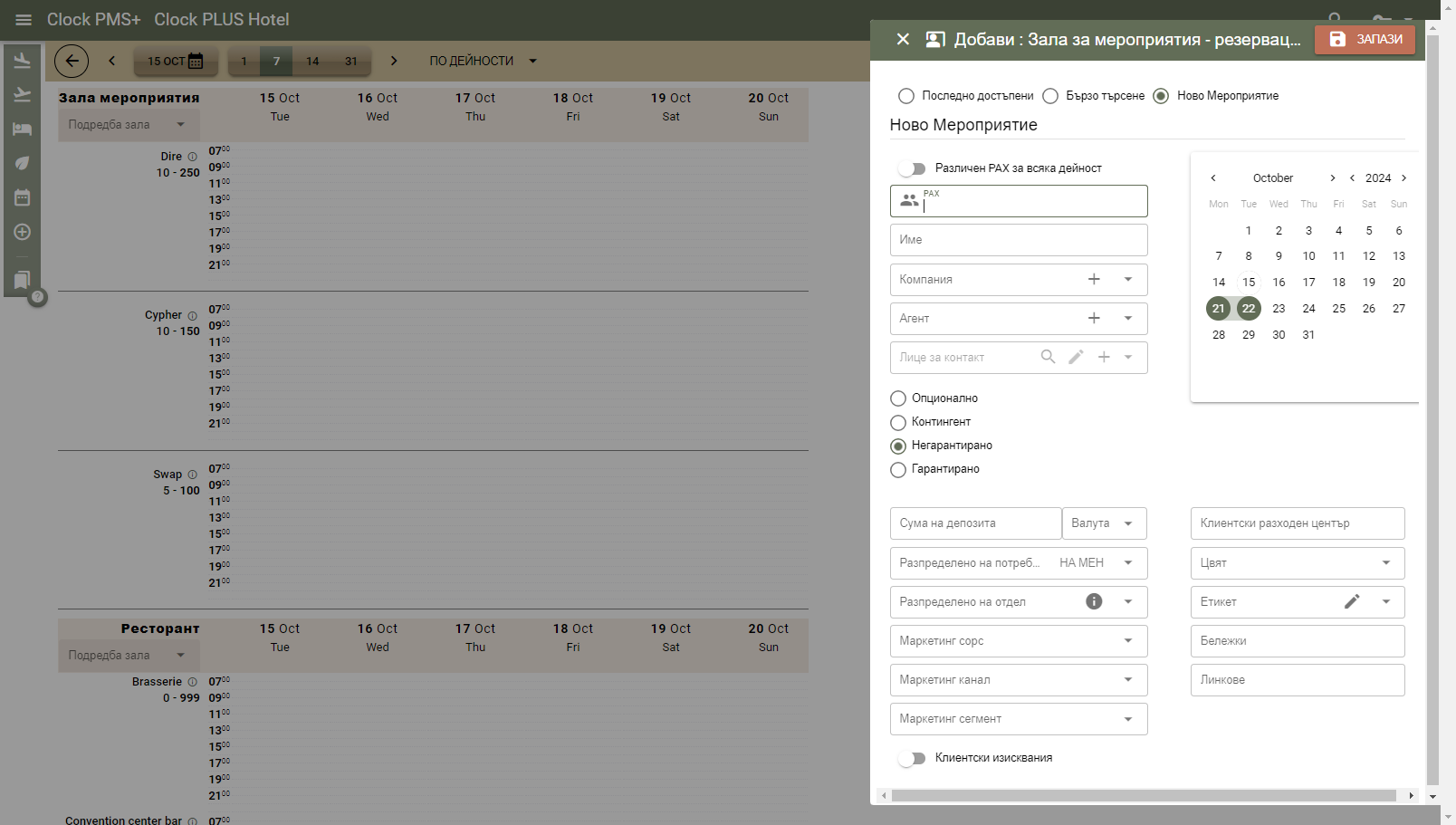This screenshot has width=1456, height=825.
Task: Select the Последно достъпени radio option
Action: point(906,96)
